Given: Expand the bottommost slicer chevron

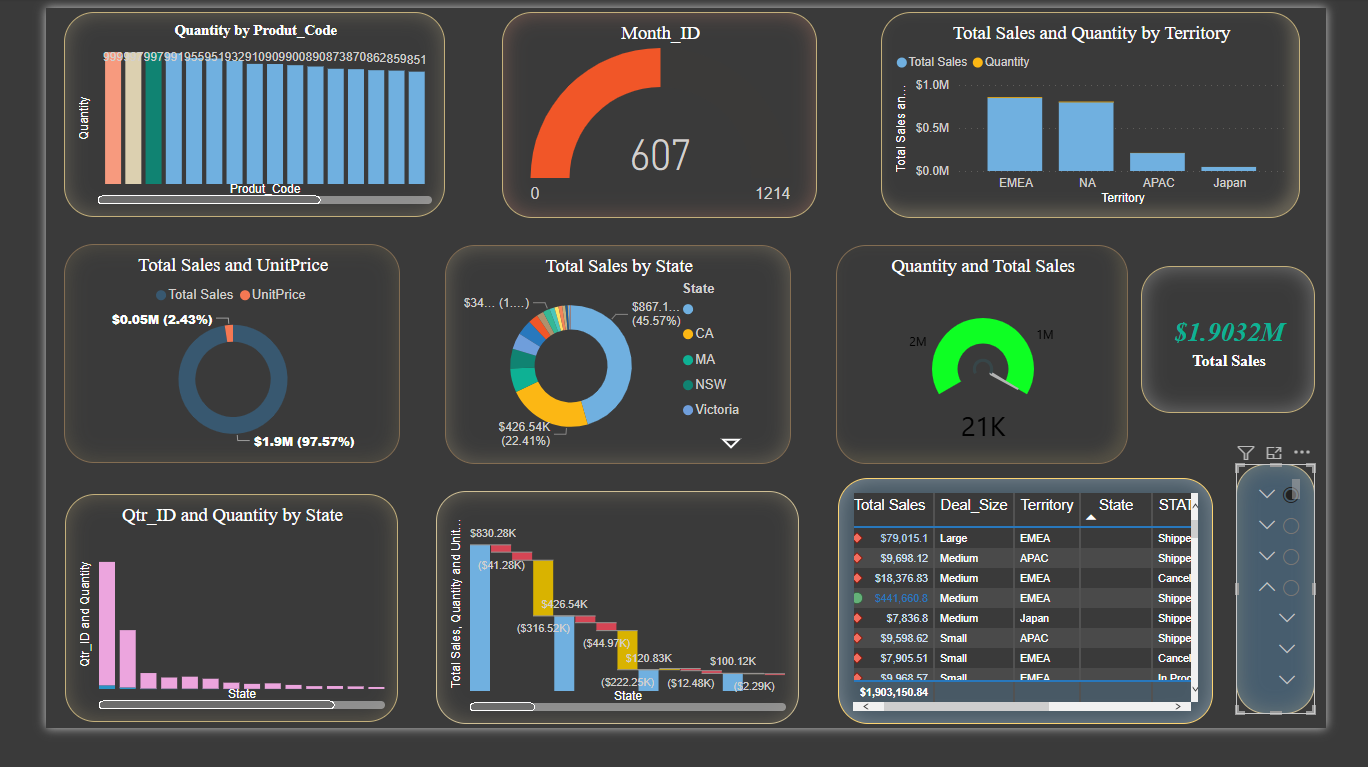Looking at the screenshot, I should click(x=1287, y=680).
